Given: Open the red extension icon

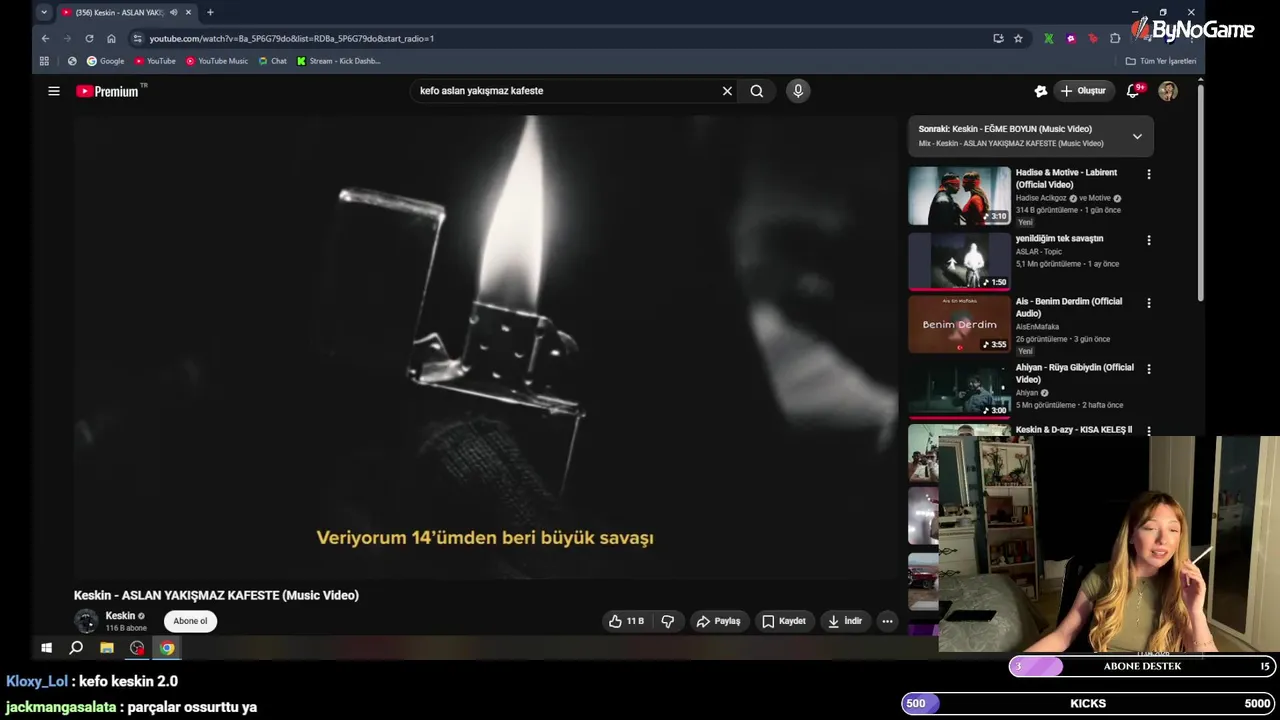Looking at the screenshot, I should [1093, 38].
